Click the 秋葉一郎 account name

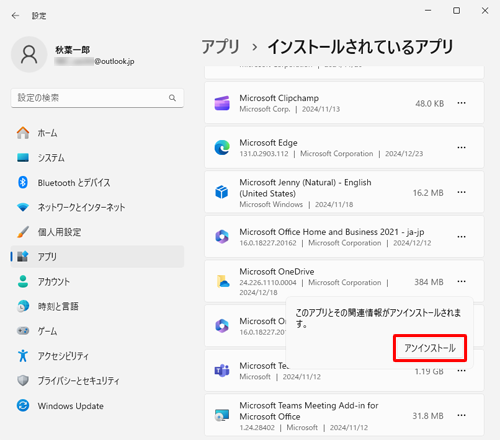pyautogui.click(x=72, y=50)
